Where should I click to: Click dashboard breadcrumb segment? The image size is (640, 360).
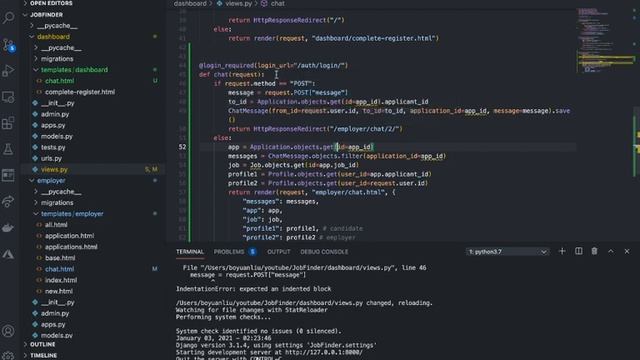click(x=190, y=4)
